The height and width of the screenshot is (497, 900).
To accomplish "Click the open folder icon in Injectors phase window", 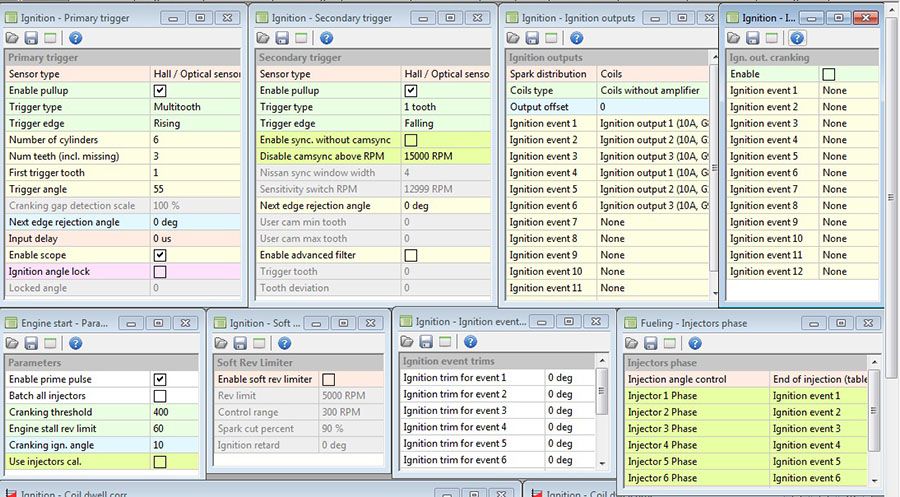I will (x=632, y=343).
